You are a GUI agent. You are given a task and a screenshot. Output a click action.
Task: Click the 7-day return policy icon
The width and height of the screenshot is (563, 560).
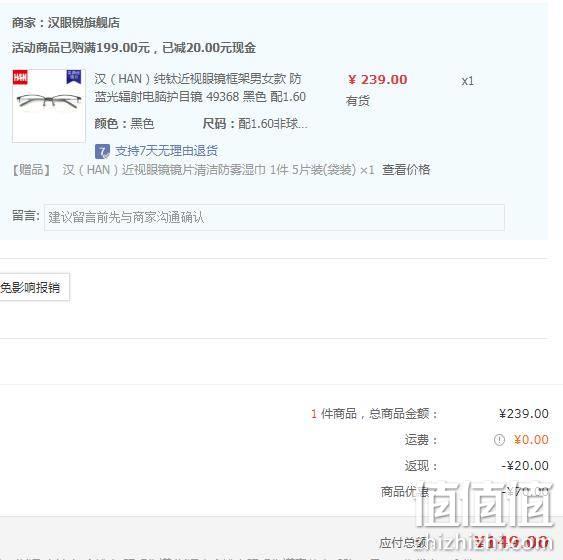click(x=102, y=151)
